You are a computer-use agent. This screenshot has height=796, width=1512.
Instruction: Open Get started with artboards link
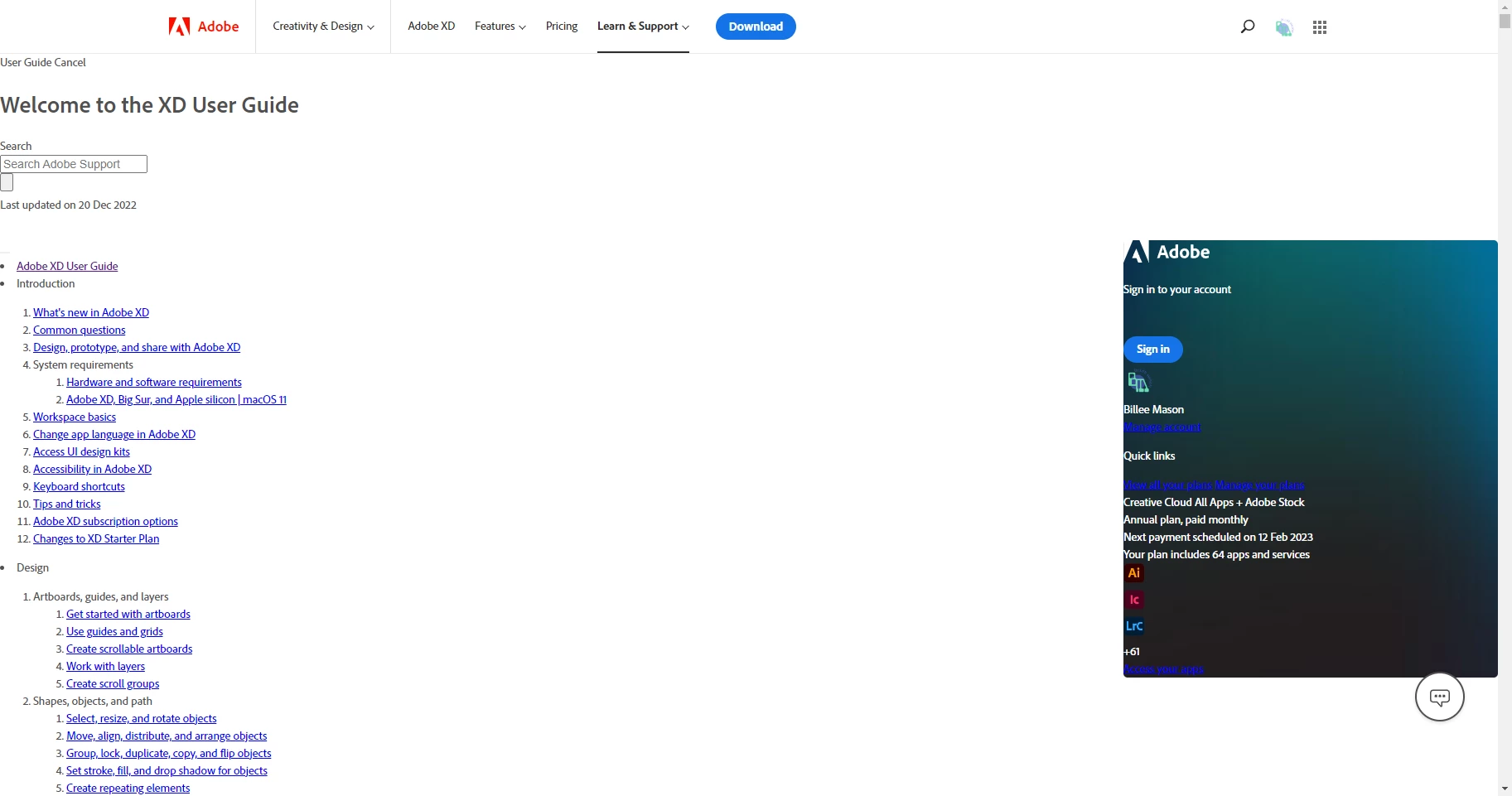[x=128, y=614]
